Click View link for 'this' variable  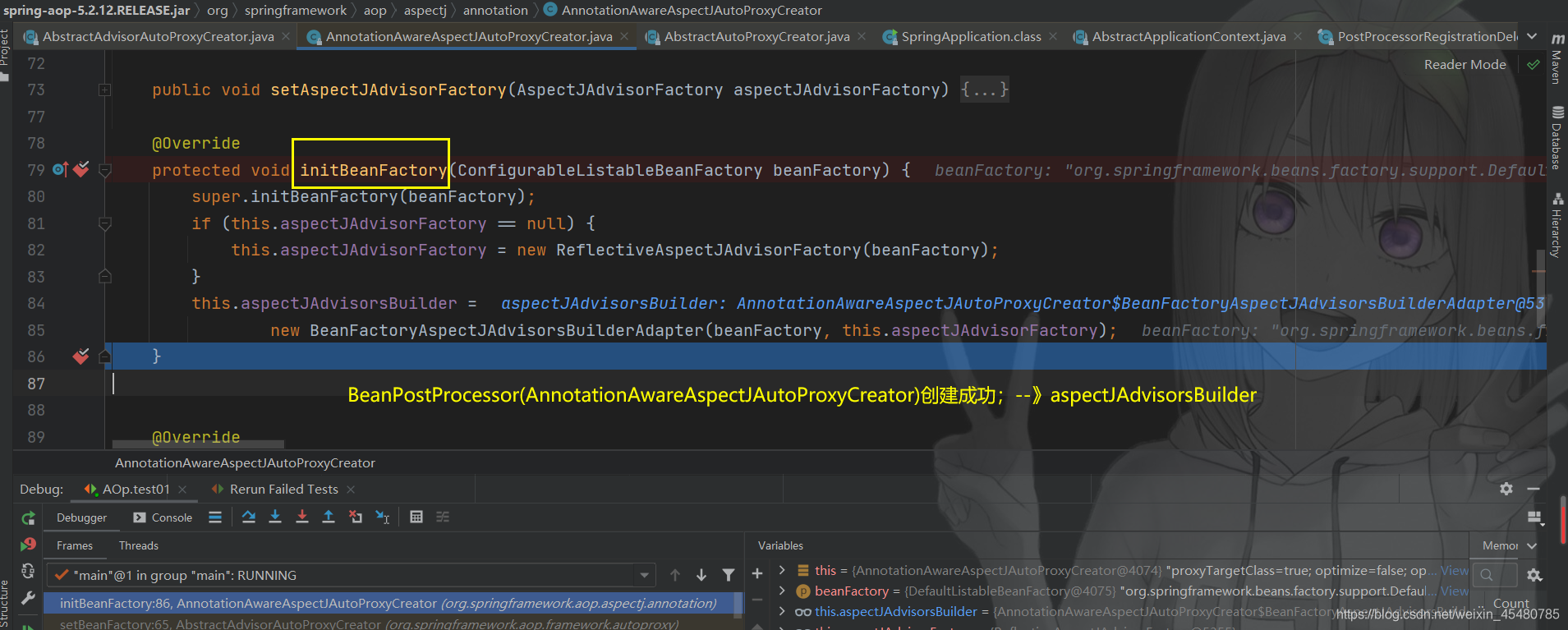[x=1454, y=570]
